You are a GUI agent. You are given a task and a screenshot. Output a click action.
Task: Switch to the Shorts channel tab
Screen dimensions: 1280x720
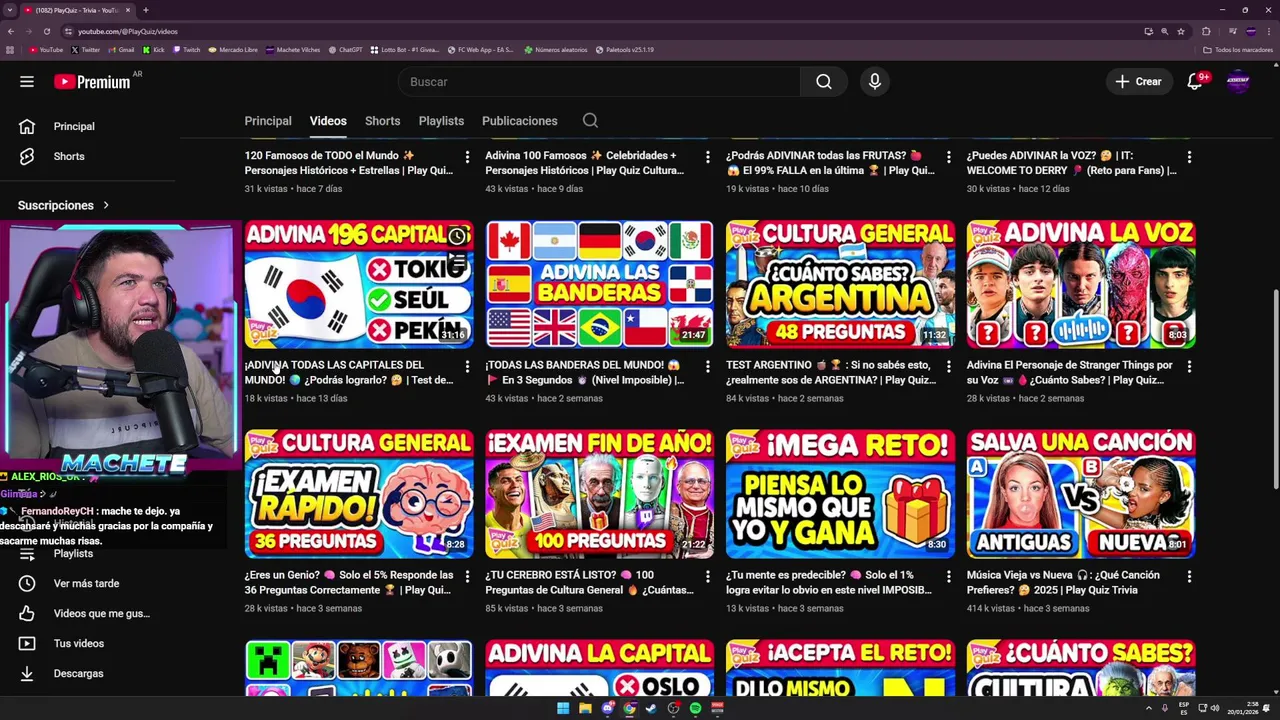(382, 121)
